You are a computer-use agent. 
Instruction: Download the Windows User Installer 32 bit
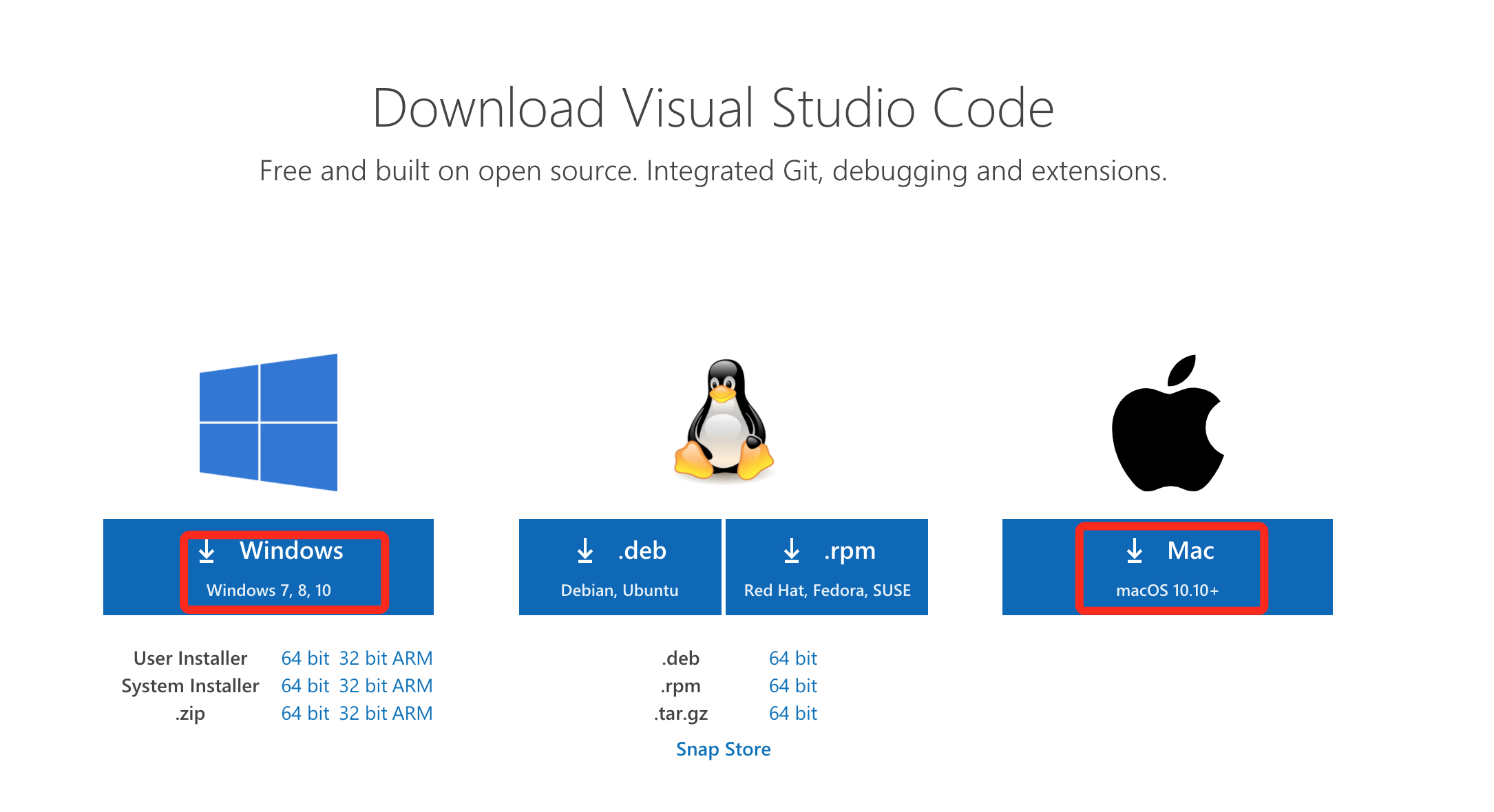[x=364, y=659]
